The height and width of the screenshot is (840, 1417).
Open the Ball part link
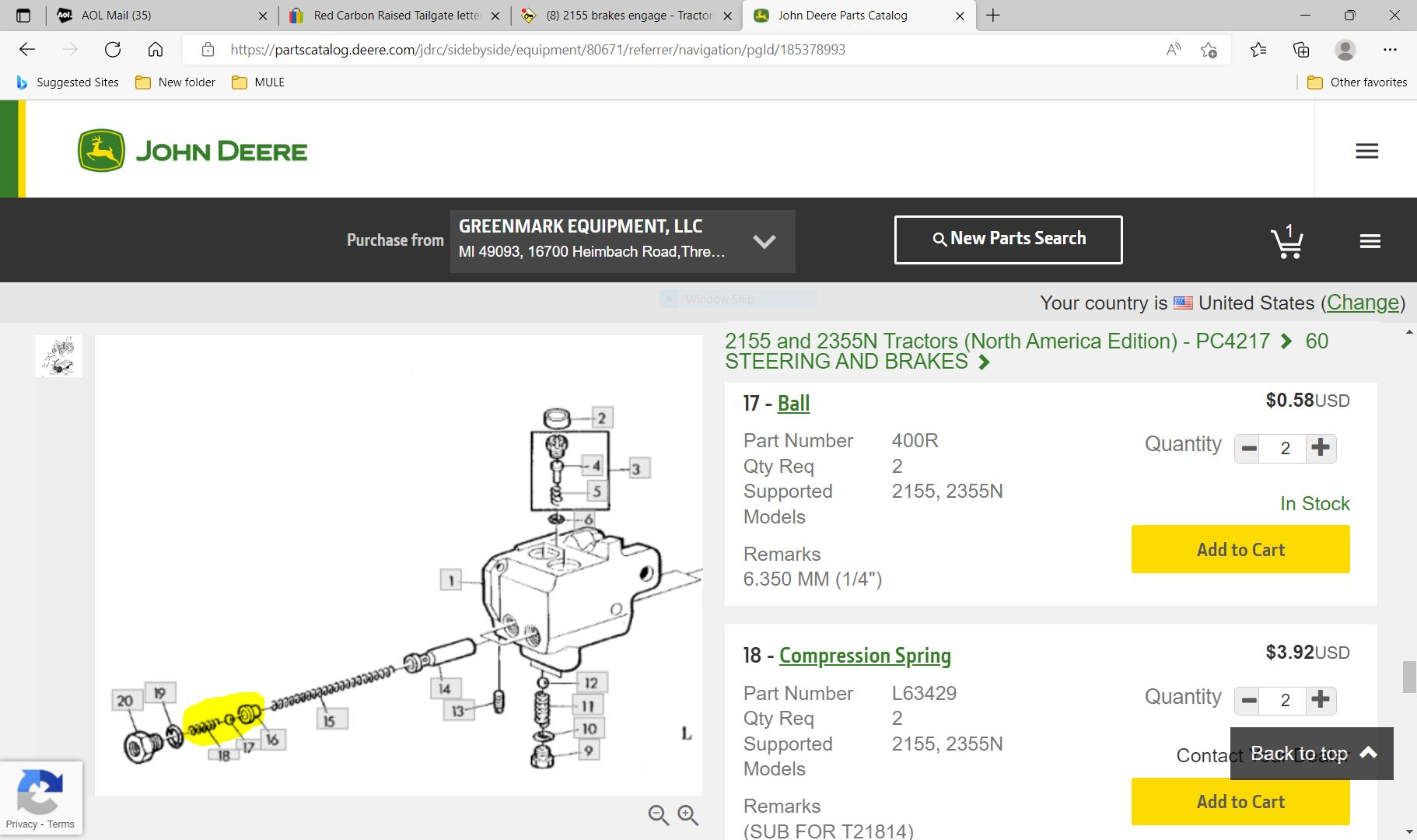click(793, 404)
